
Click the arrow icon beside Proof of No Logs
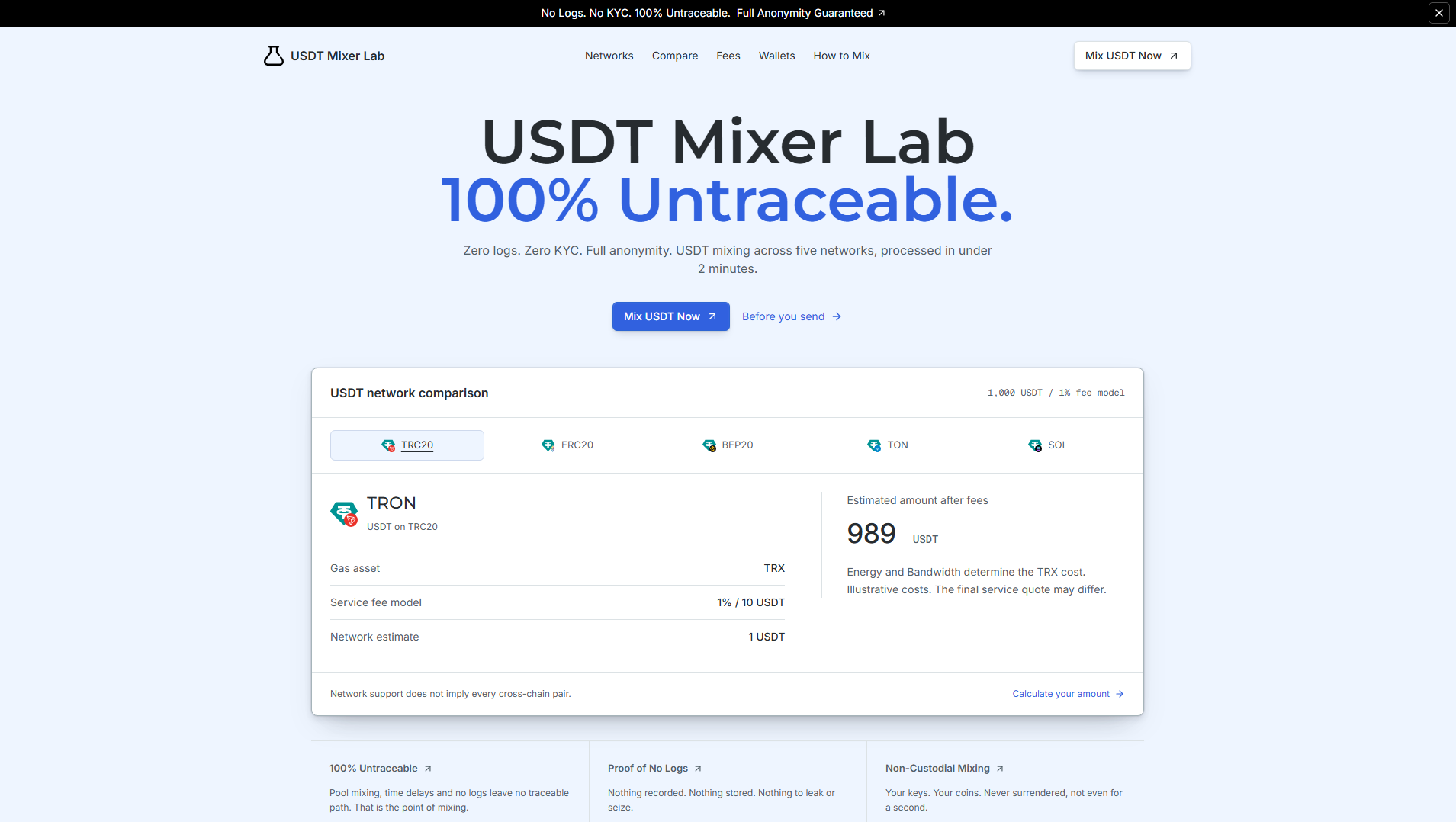click(698, 769)
